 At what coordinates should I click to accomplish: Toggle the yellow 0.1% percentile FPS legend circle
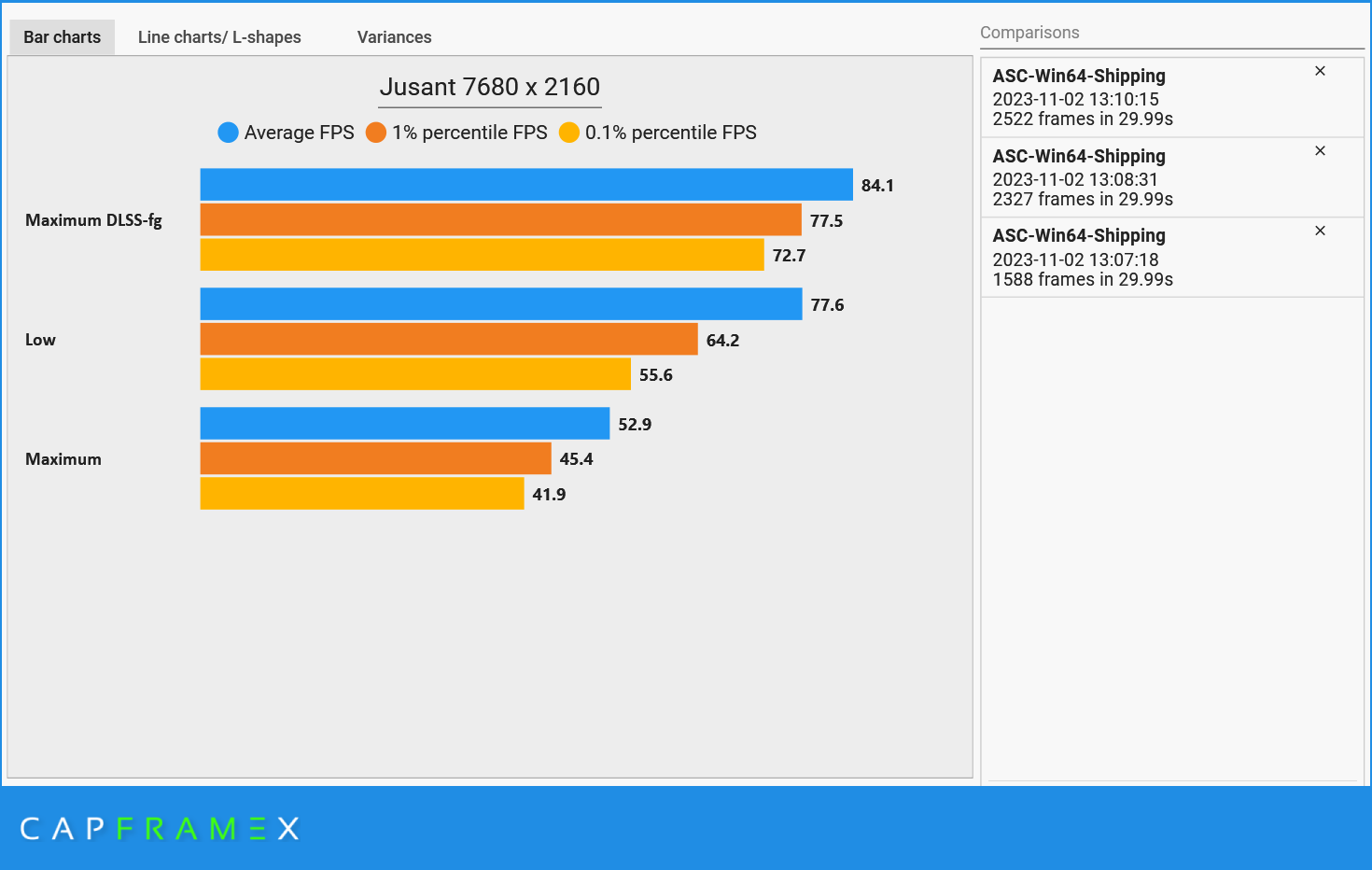569,133
